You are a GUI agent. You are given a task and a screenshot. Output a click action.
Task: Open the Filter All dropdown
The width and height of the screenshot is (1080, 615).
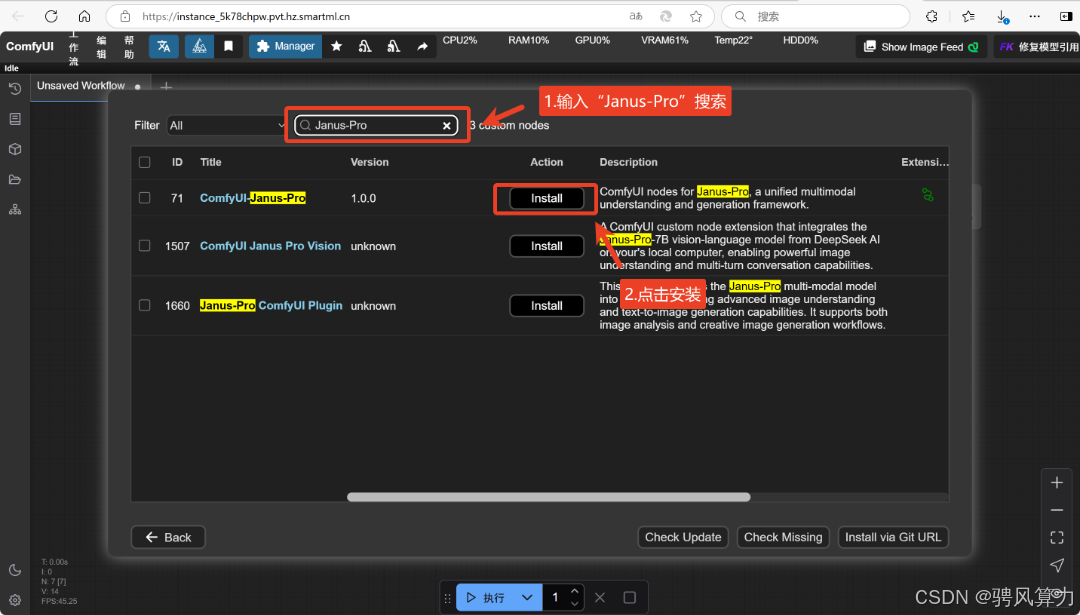pos(227,125)
